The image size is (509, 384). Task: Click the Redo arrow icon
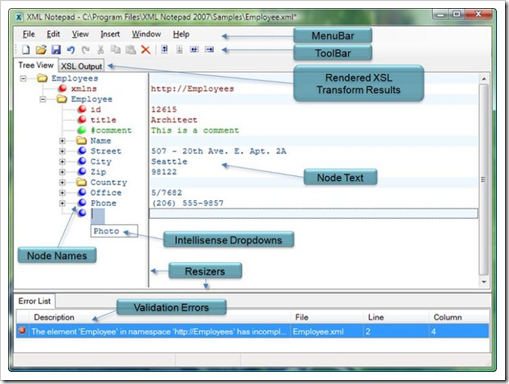(x=86, y=50)
